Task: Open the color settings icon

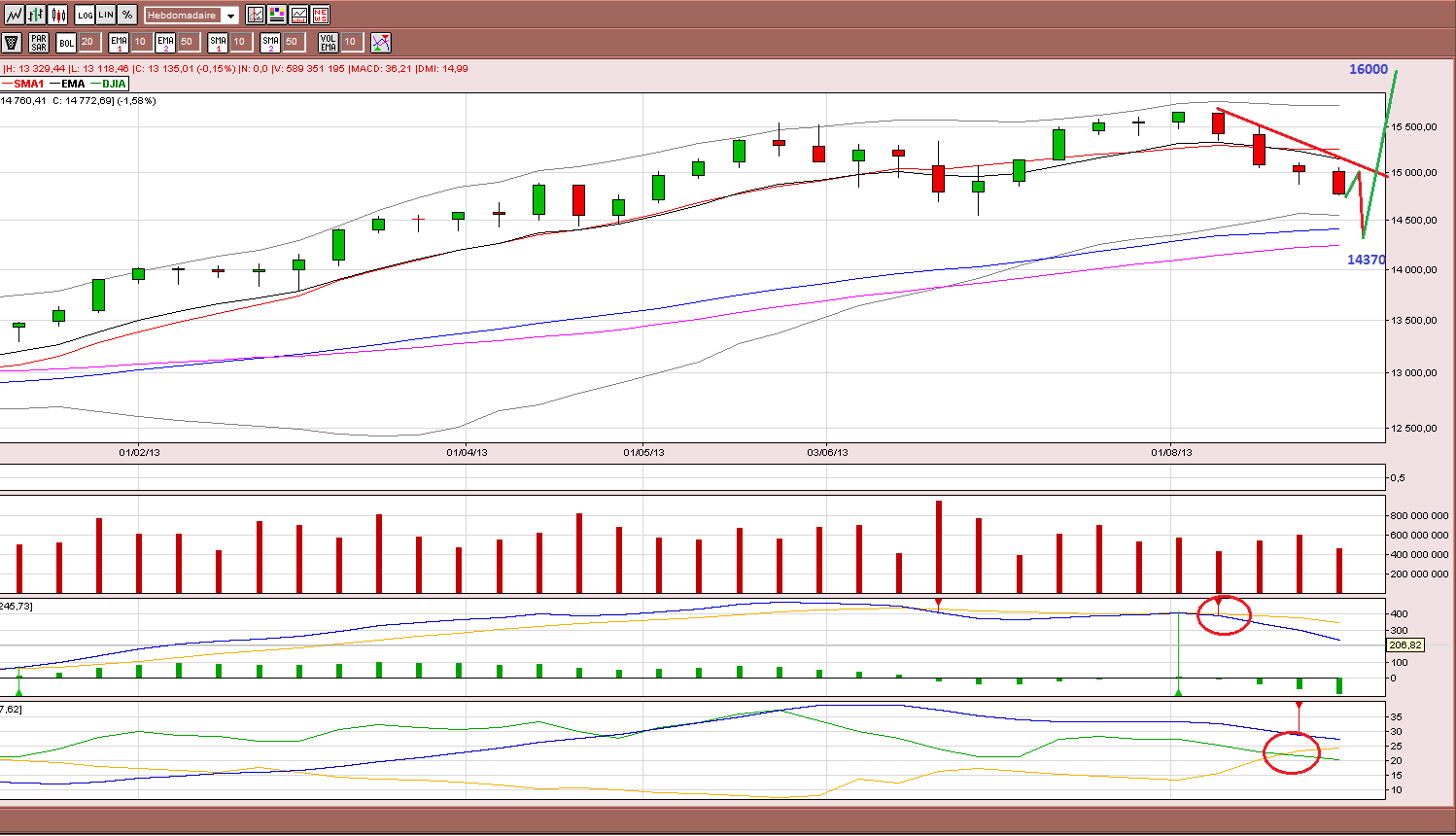Action: pyautogui.click(x=277, y=16)
